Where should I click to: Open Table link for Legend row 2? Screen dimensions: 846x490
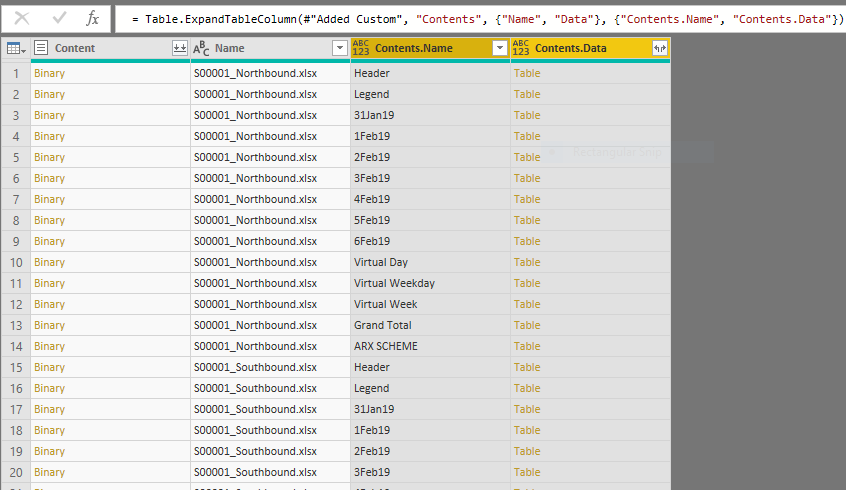tap(527, 94)
